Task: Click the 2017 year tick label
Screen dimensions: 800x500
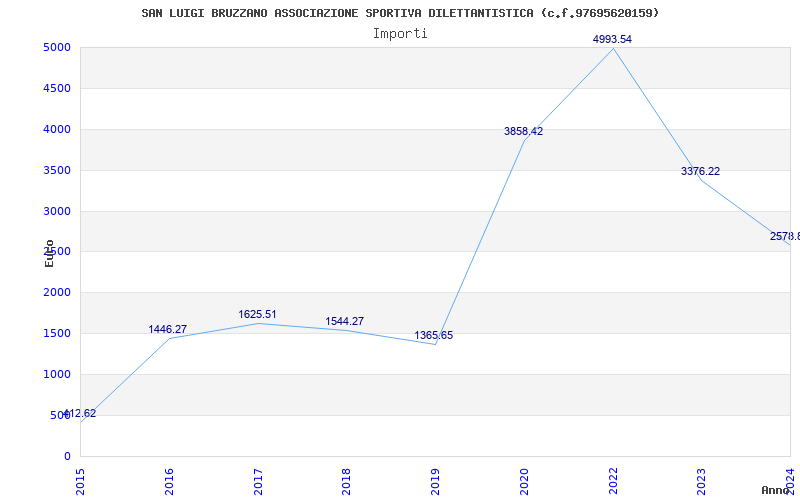Action: pyautogui.click(x=258, y=482)
